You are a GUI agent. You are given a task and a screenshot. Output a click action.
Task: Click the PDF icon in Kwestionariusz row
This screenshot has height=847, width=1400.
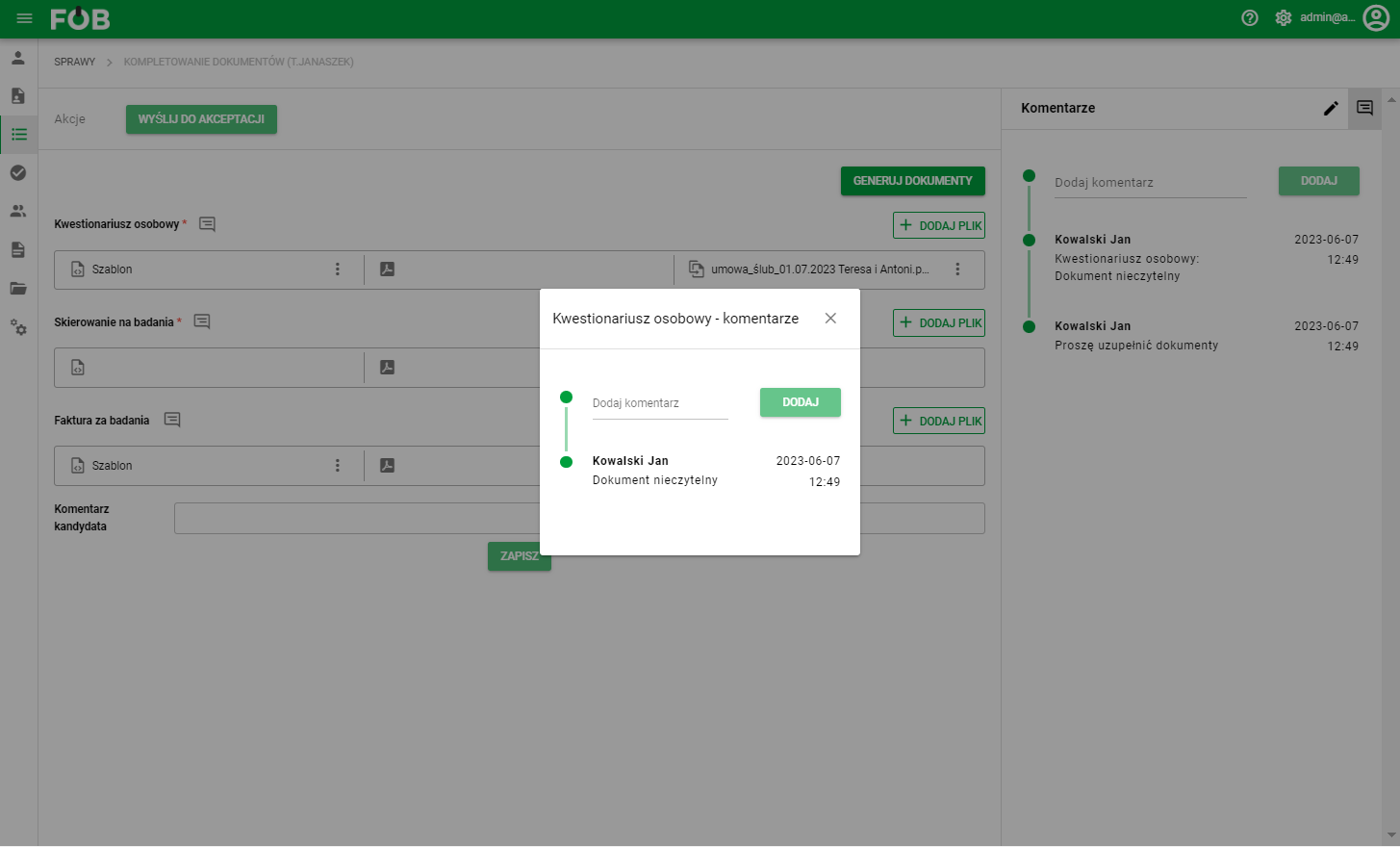tap(388, 269)
